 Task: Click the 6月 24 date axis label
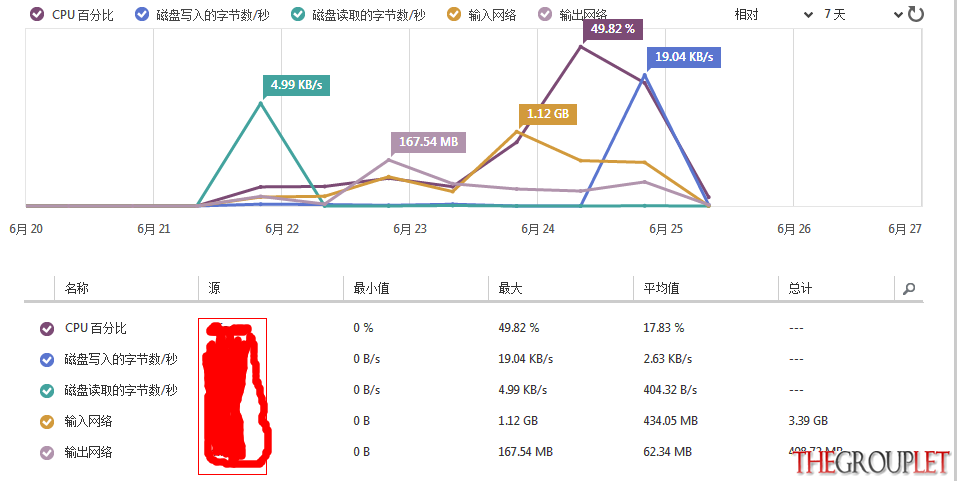[x=538, y=229]
